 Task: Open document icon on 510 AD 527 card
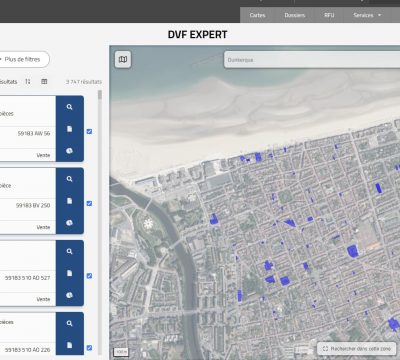pos(69,273)
